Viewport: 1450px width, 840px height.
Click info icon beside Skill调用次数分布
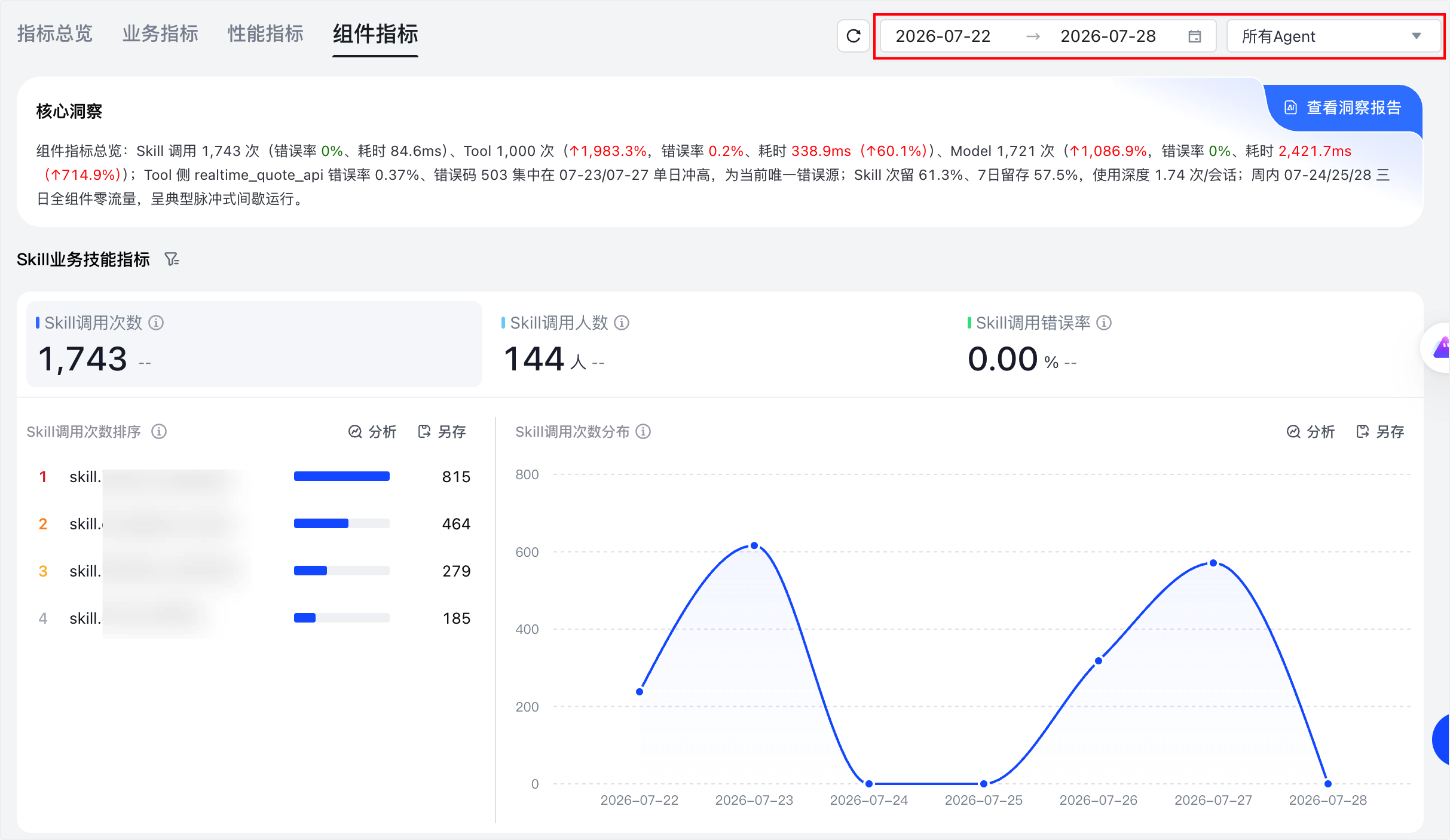643,431
